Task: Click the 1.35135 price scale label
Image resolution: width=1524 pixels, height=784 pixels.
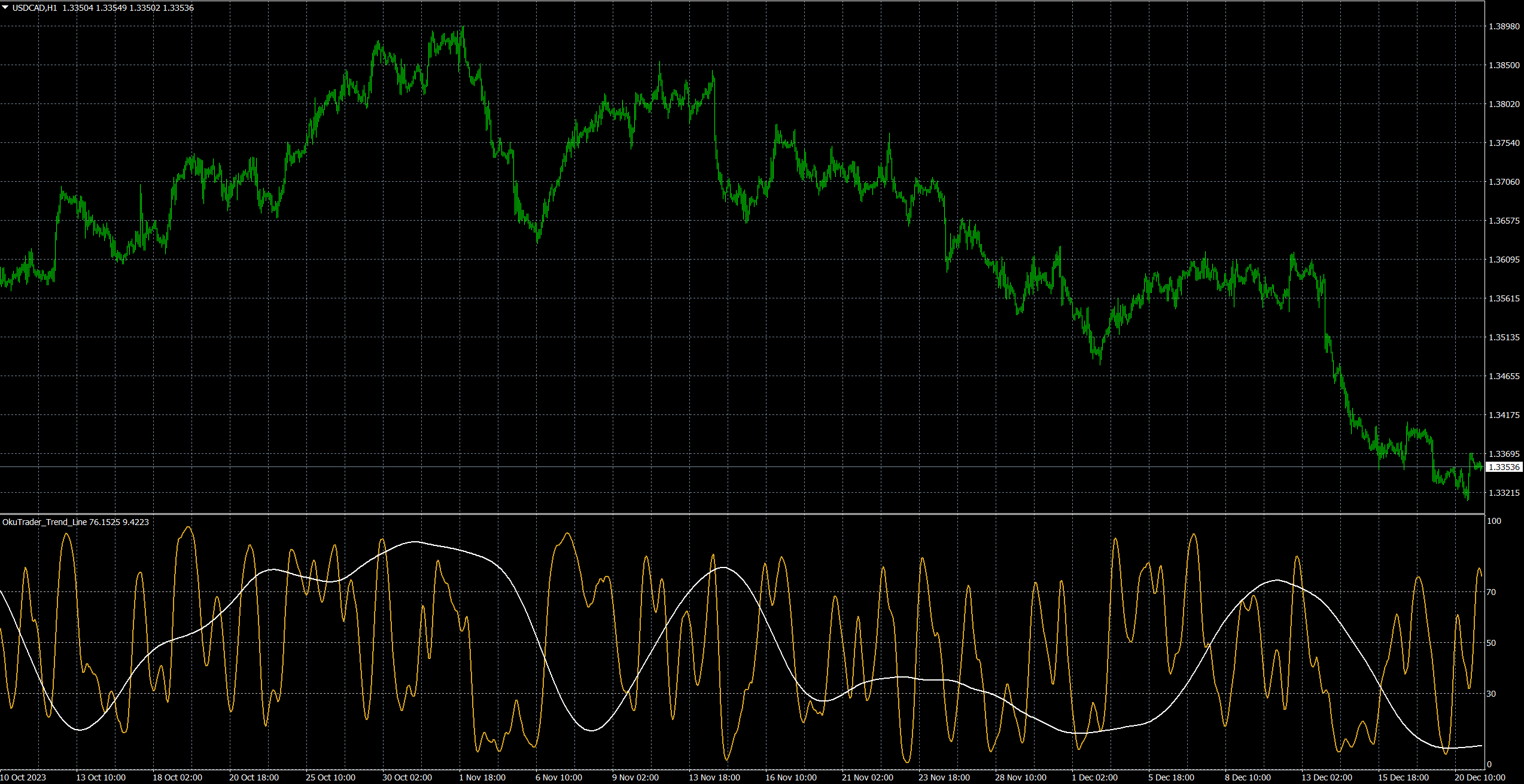Action: tap(1504, 337)
